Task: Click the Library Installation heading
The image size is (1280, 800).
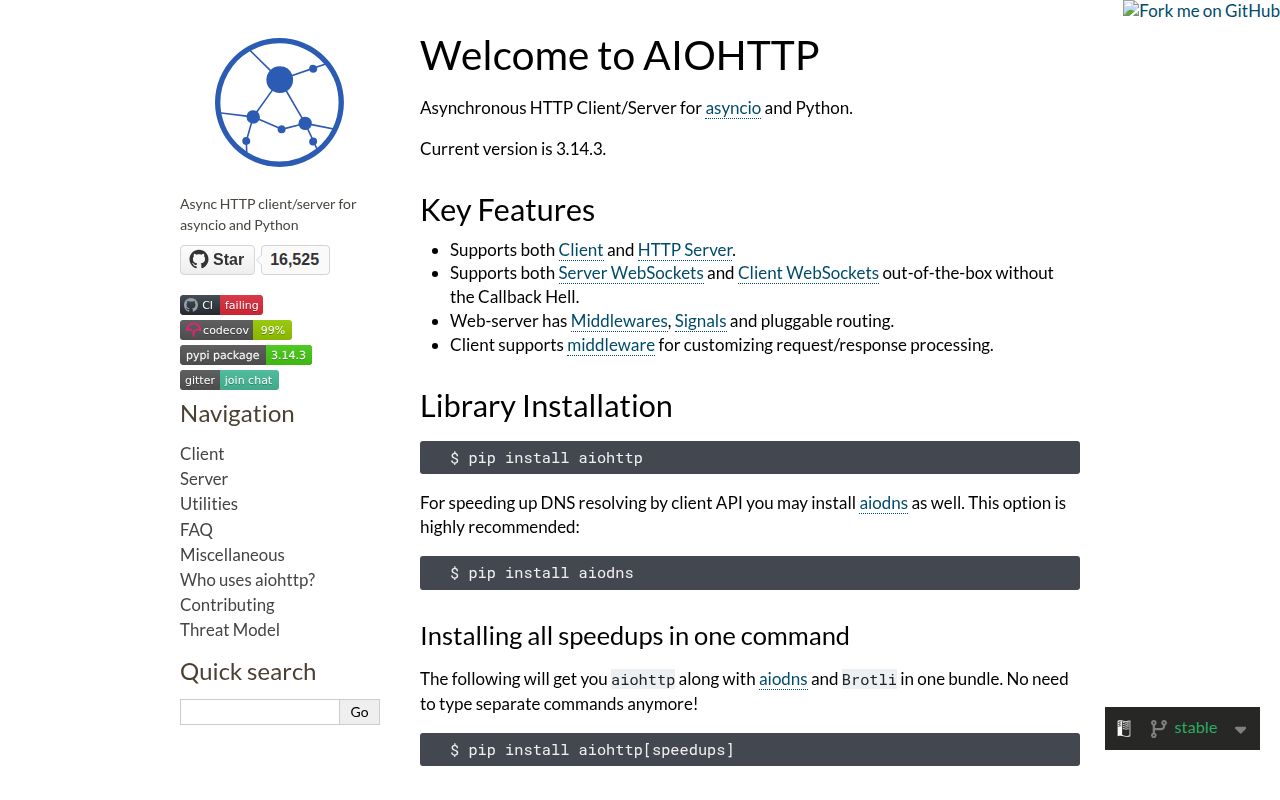Action: [546, 406]
